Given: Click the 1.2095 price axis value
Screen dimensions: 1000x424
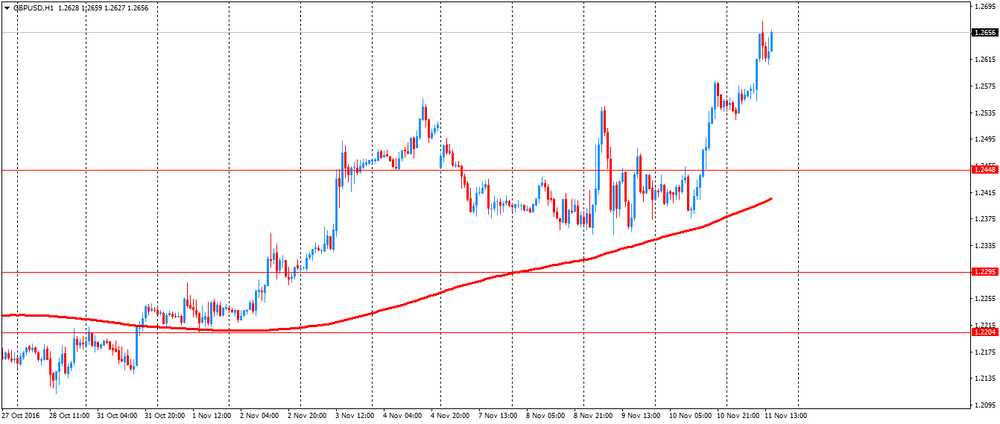Looking at the screenshot, I should 985,405.
